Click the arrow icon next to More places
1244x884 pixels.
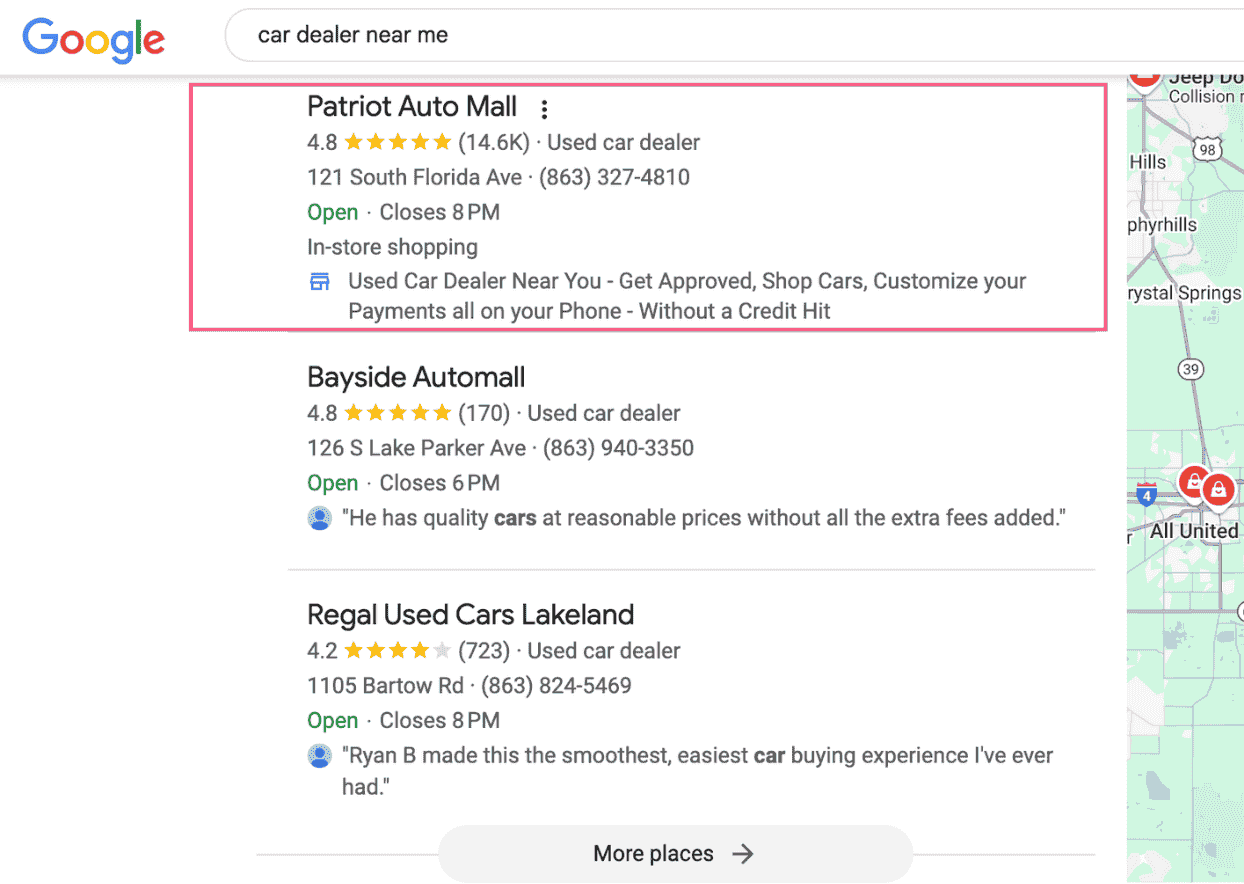click(x=742, y=853)
